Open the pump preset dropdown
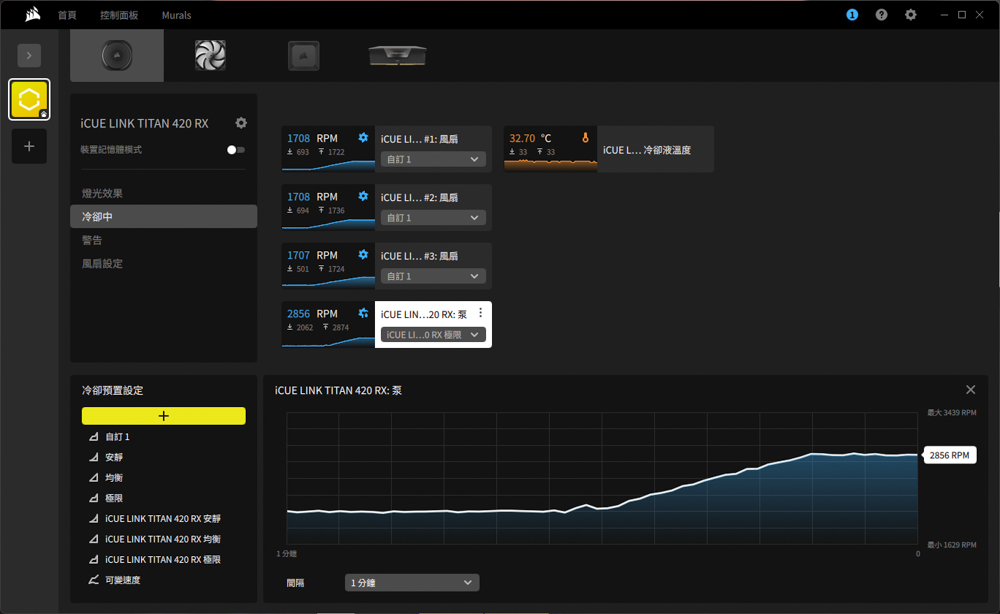The width and height of the screenshot is (1000, 614). pyautogui.click(x=432, y=335)
